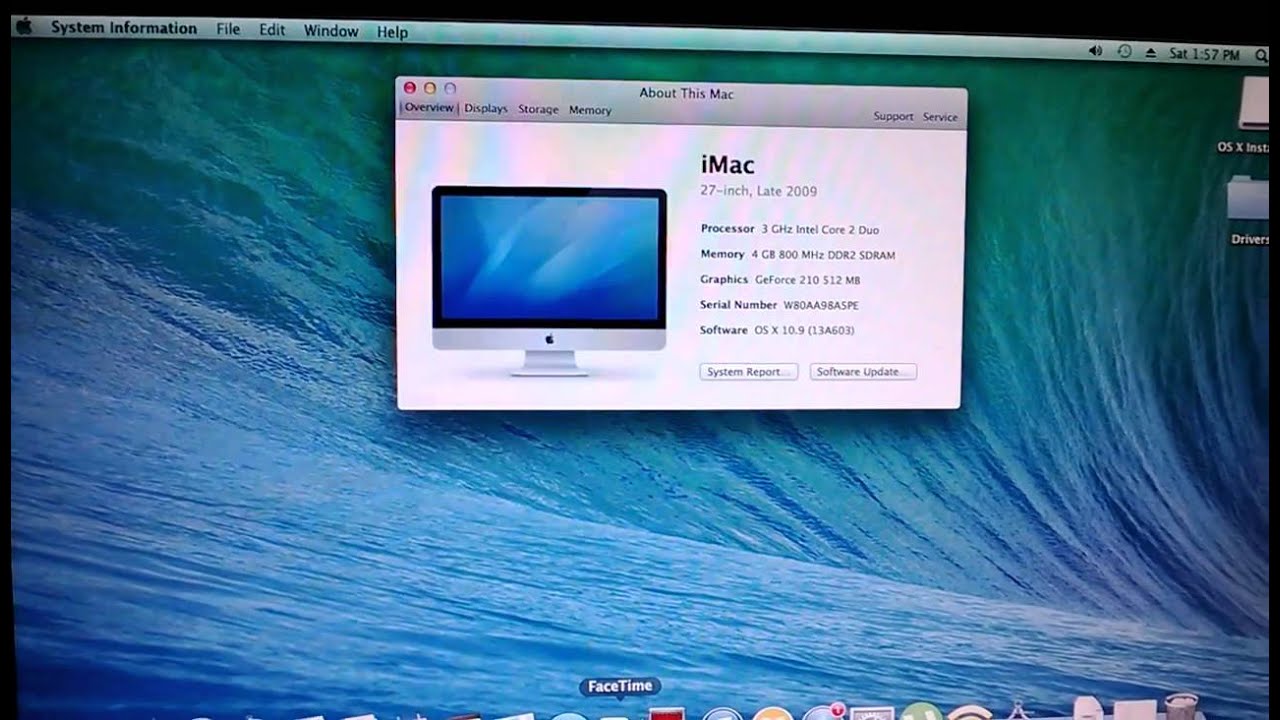The height and width of the screenshot is (720, 1280).
Task: Click the Software Update button
Action: click(x=863, y=372)
